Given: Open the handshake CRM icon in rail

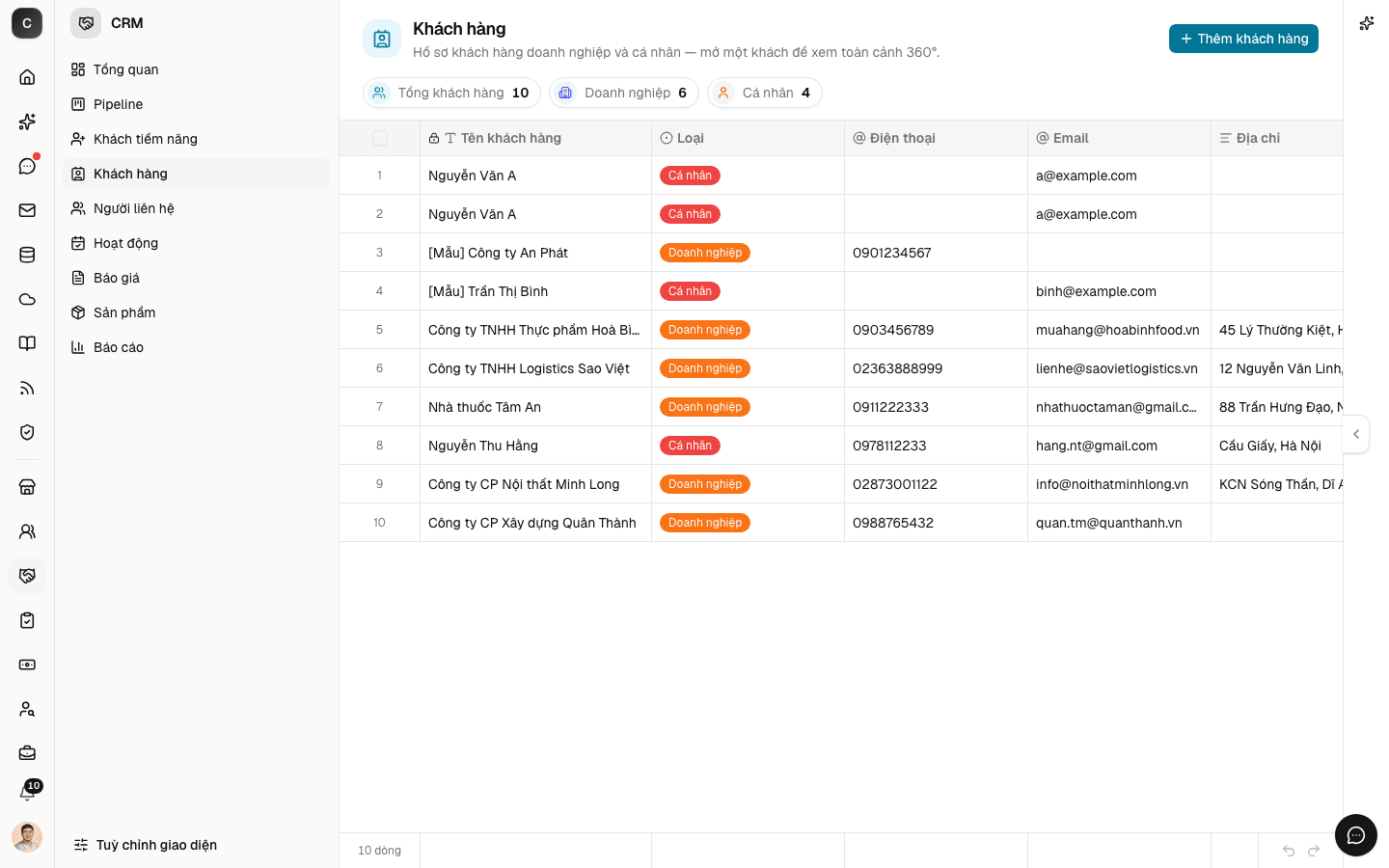Looking at the screenshot, I should pos(27,576).
